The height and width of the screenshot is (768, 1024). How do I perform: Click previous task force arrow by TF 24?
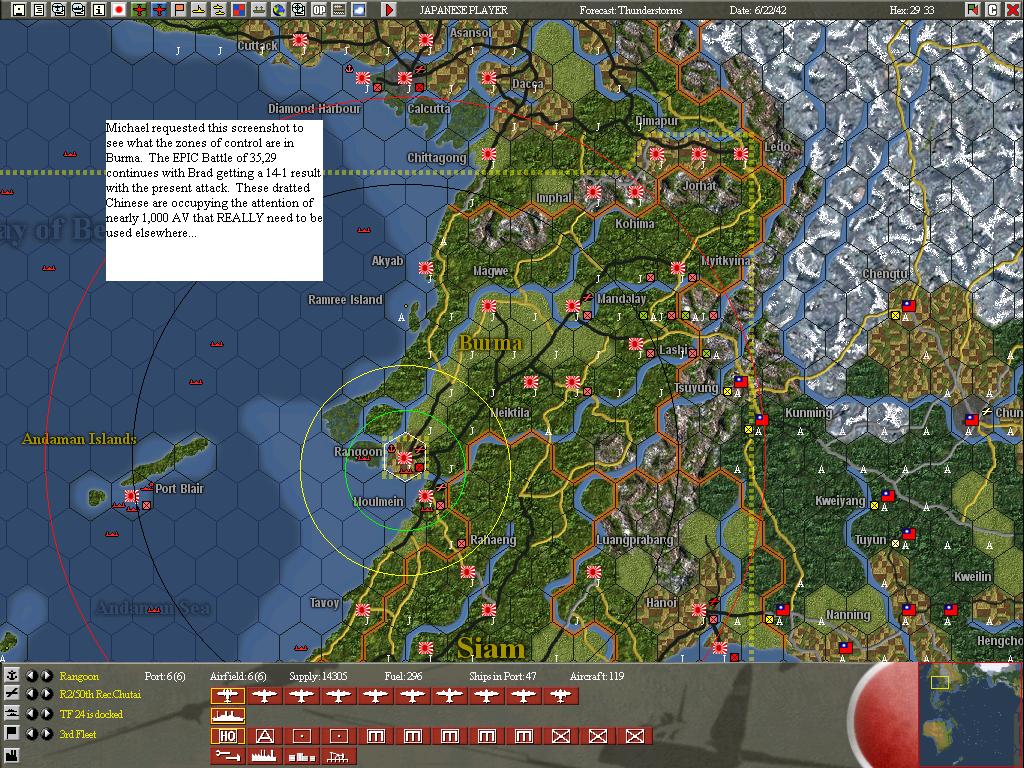tap(31, 714)
